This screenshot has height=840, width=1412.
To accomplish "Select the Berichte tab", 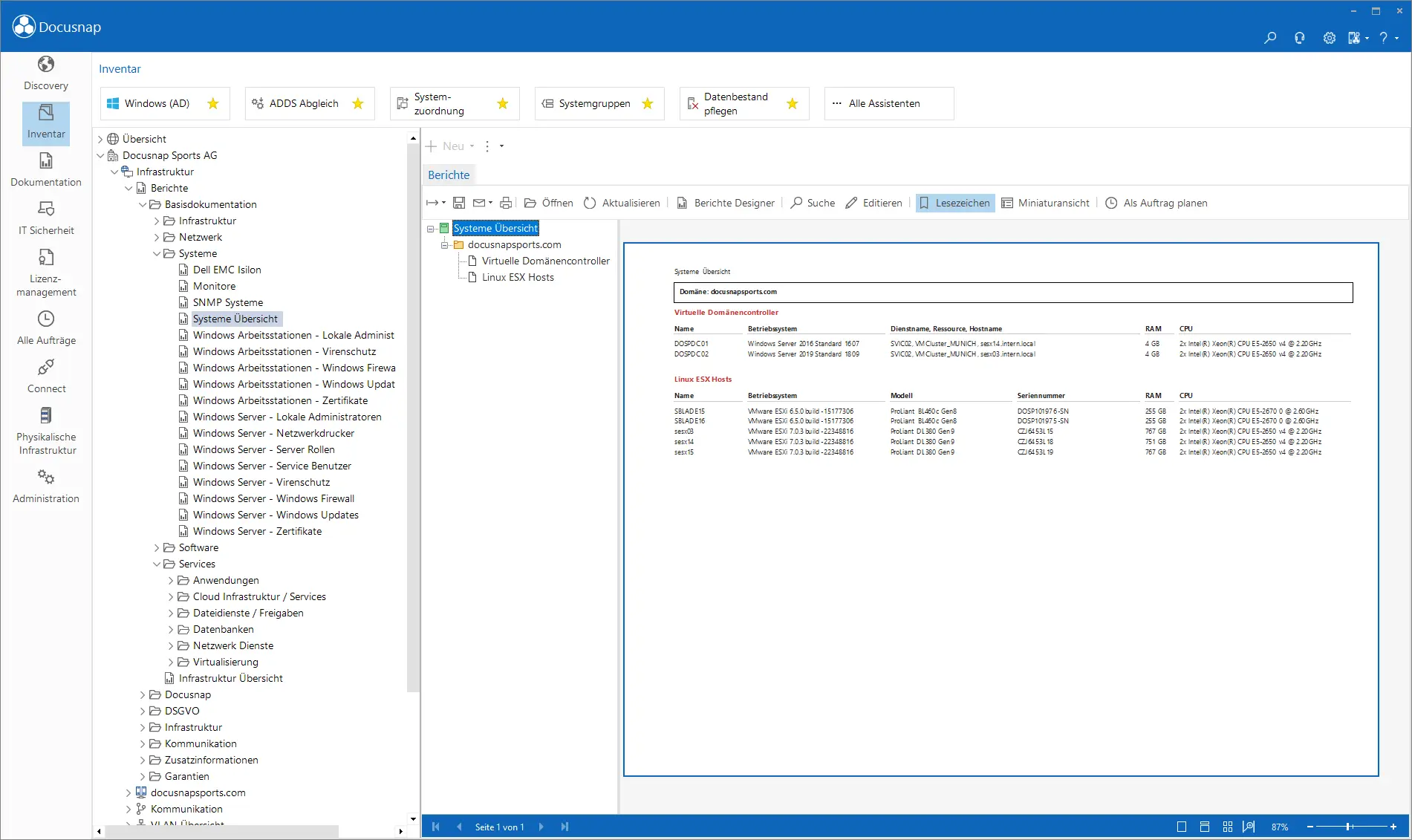I will coord(449,175).
